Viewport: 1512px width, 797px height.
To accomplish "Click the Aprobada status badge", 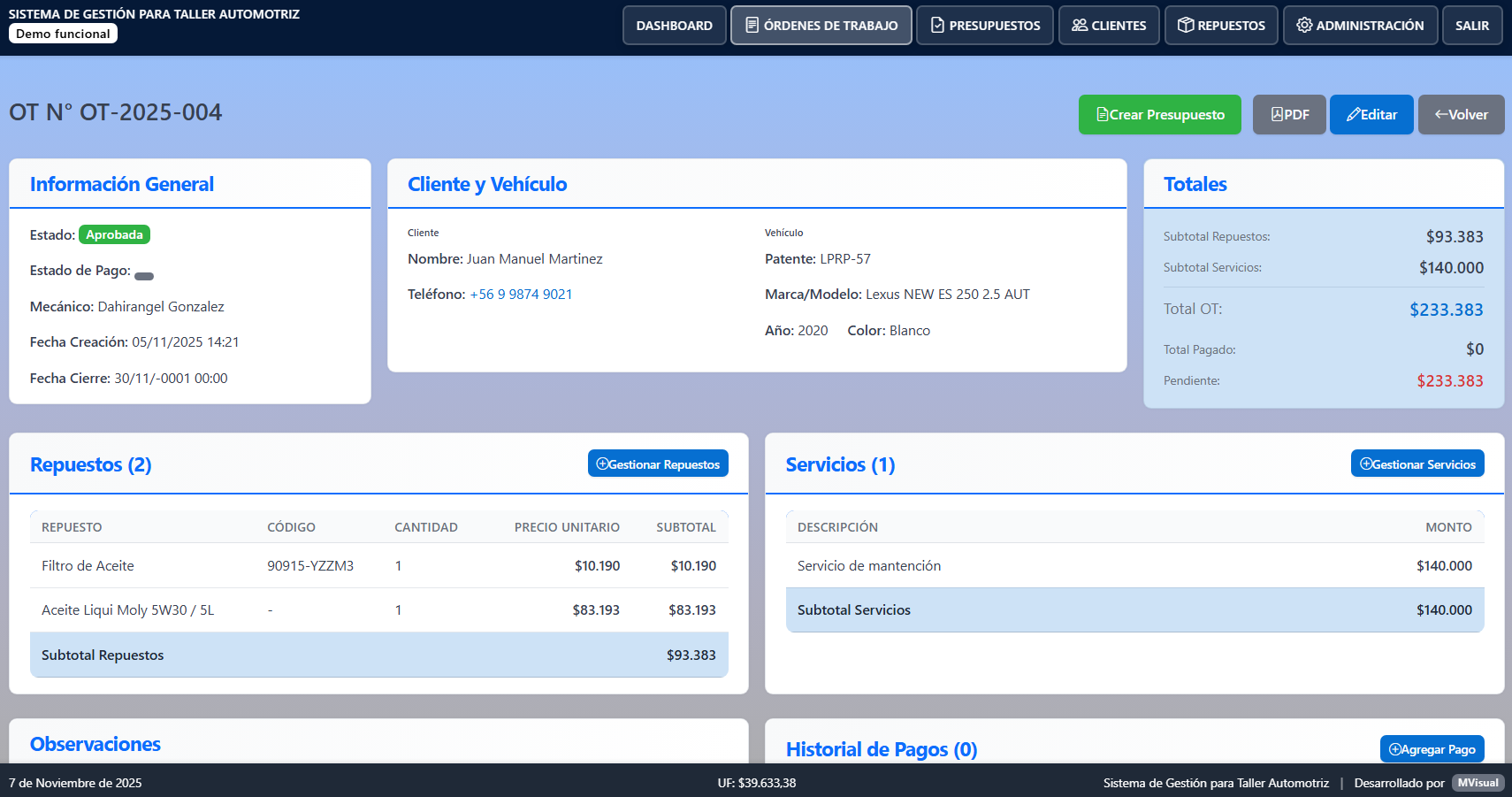I will point(114,234).
